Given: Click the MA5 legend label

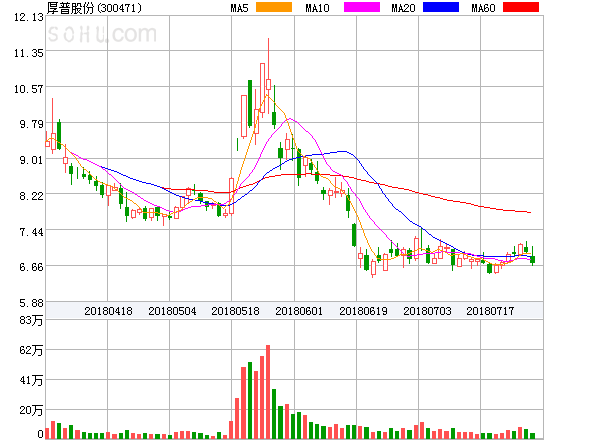Looking at the screenshot, I should coord(240,8).
